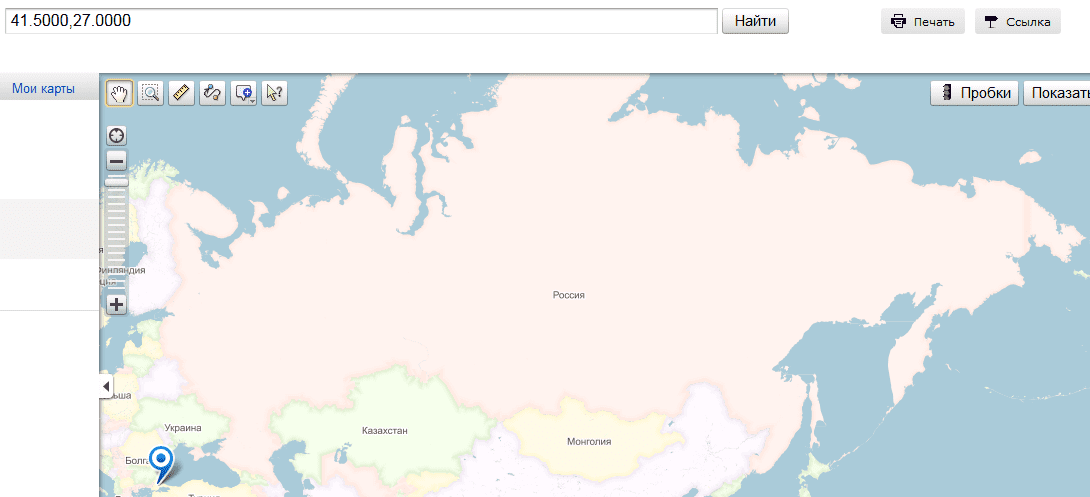Zoom in with the plus button
This screenshot has height=497, width=1090.
[117, 304]
